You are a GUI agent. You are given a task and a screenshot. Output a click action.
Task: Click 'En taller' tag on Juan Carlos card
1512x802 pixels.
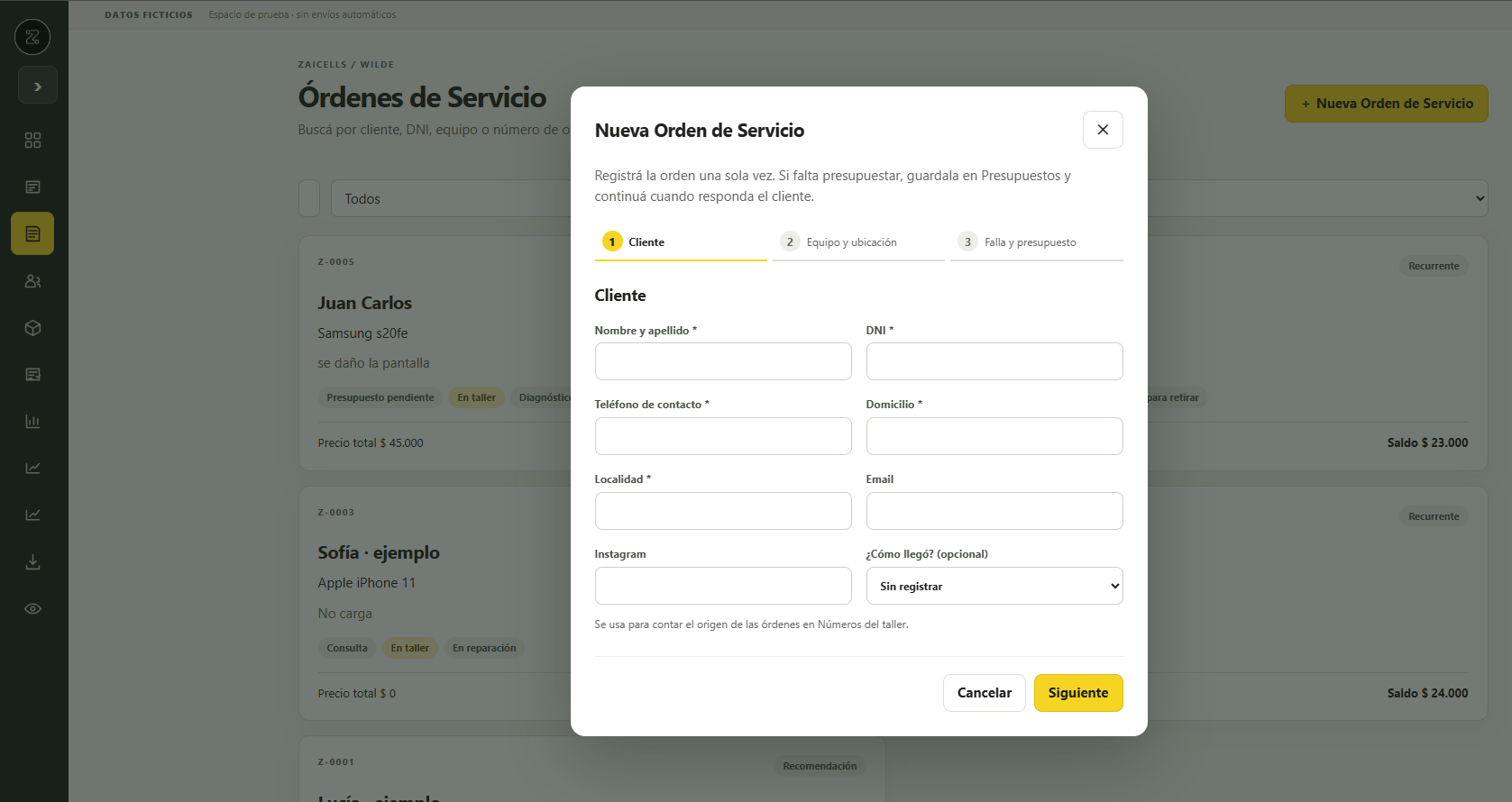coord(476,397)
